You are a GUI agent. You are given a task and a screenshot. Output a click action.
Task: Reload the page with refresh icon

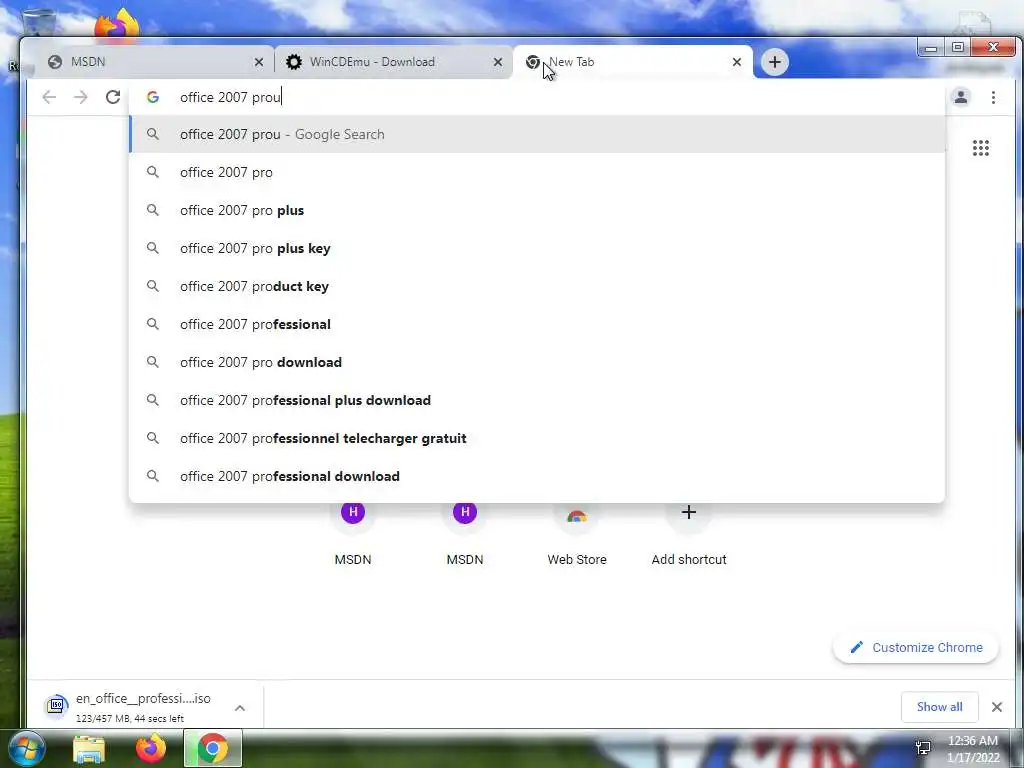tap(113, 97)
